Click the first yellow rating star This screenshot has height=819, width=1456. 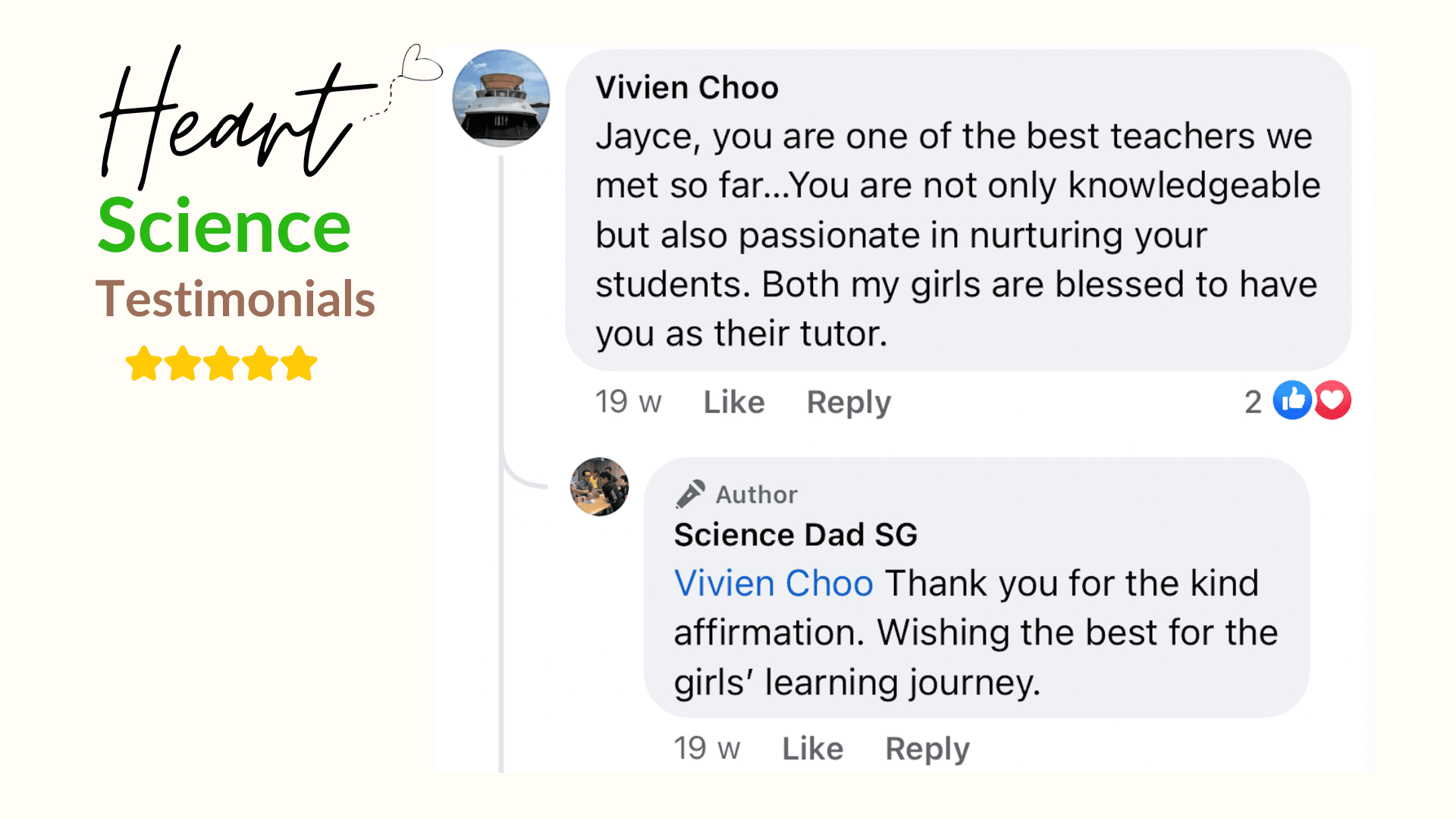pos(143,364)
